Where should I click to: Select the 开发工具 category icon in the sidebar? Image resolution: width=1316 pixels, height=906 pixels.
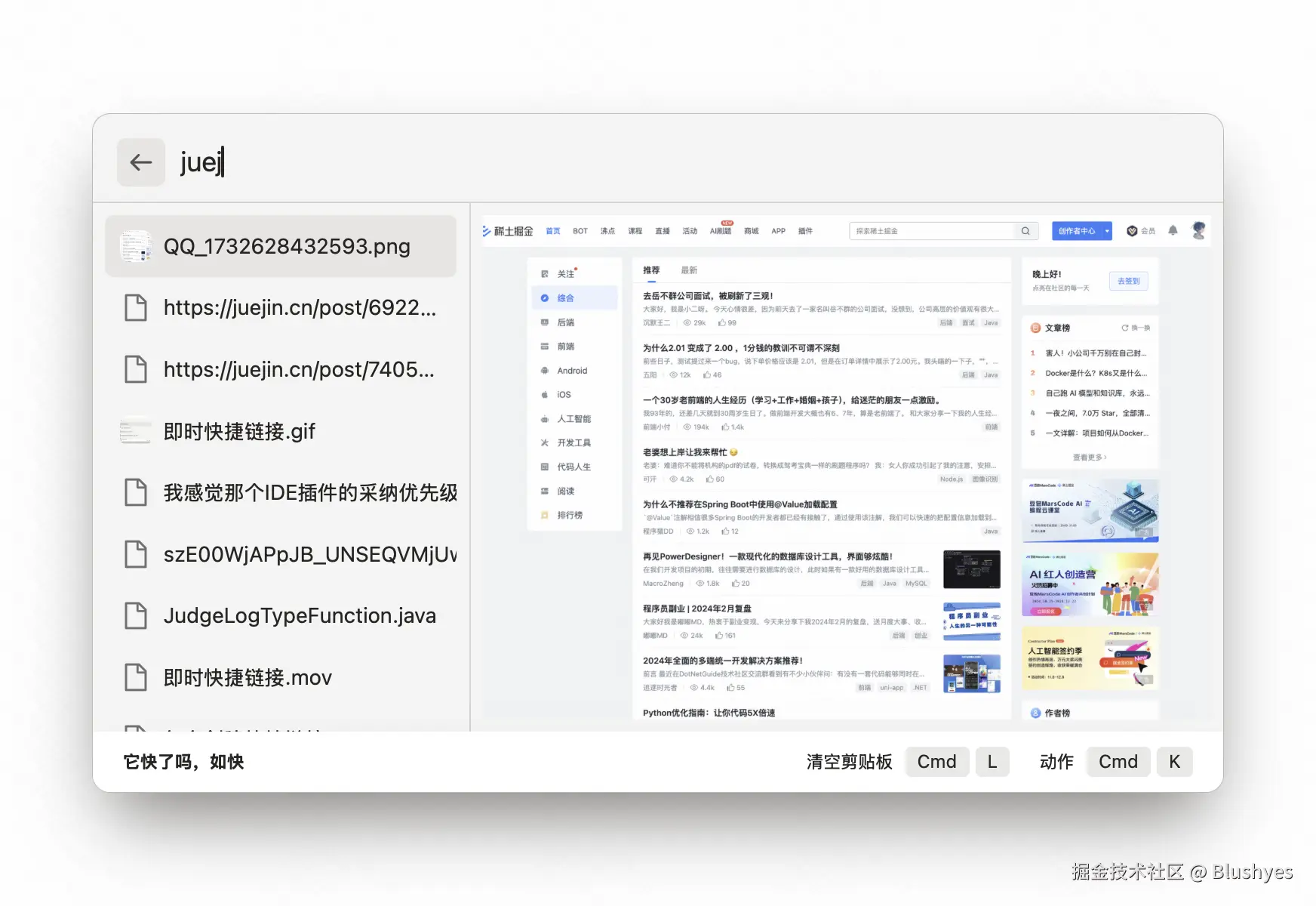tap(546, 442)
